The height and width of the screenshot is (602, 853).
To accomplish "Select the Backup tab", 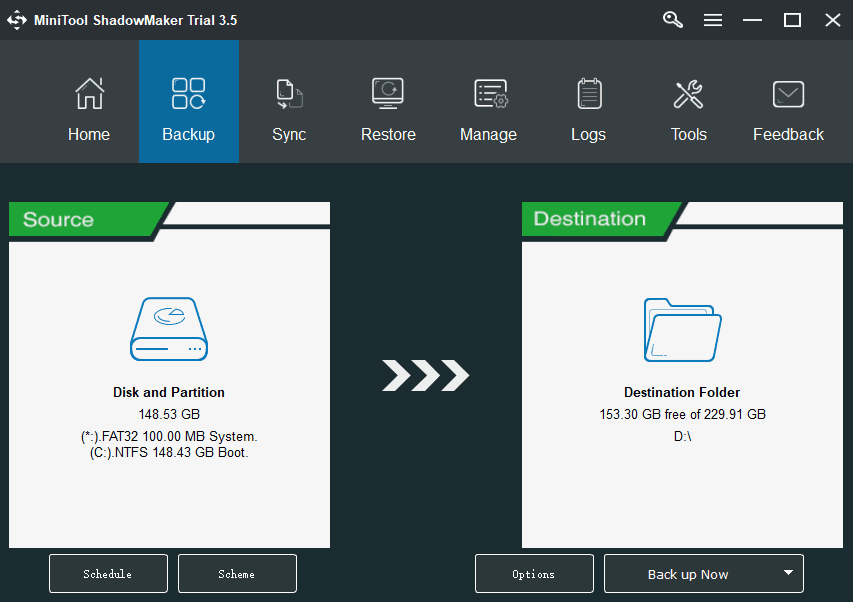I will pos(189,102).
